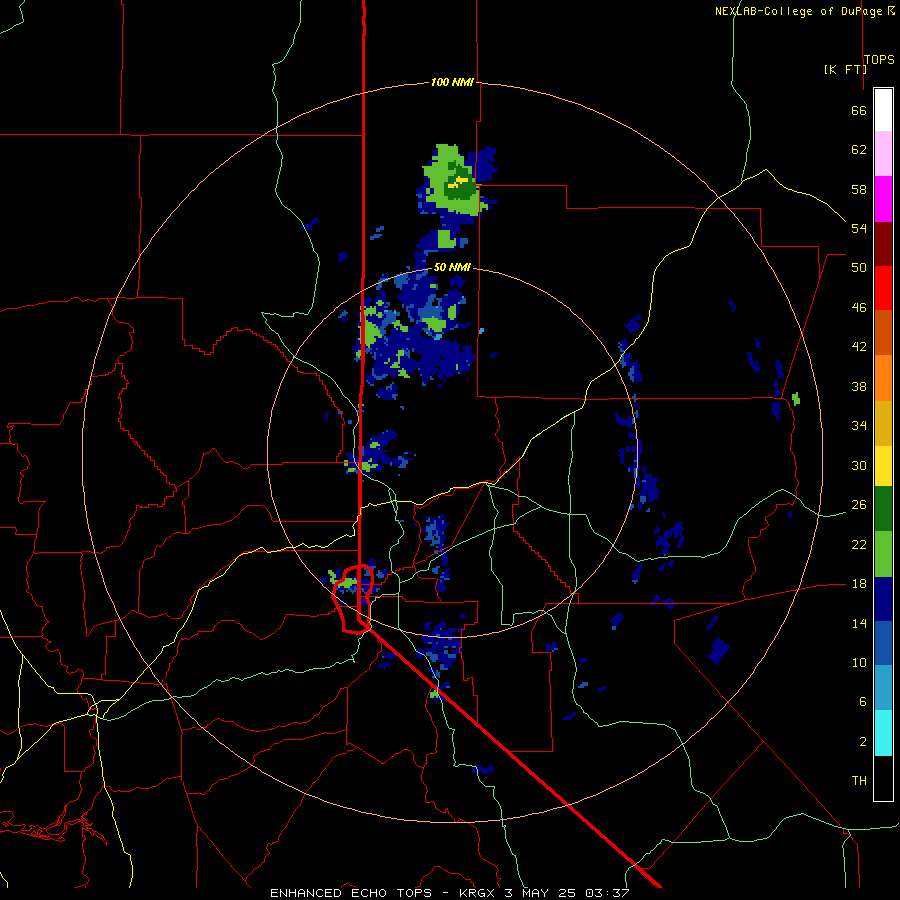900x900 pixels.
Task: Click the 100 NMI range ring label
Action: (452, 82)
